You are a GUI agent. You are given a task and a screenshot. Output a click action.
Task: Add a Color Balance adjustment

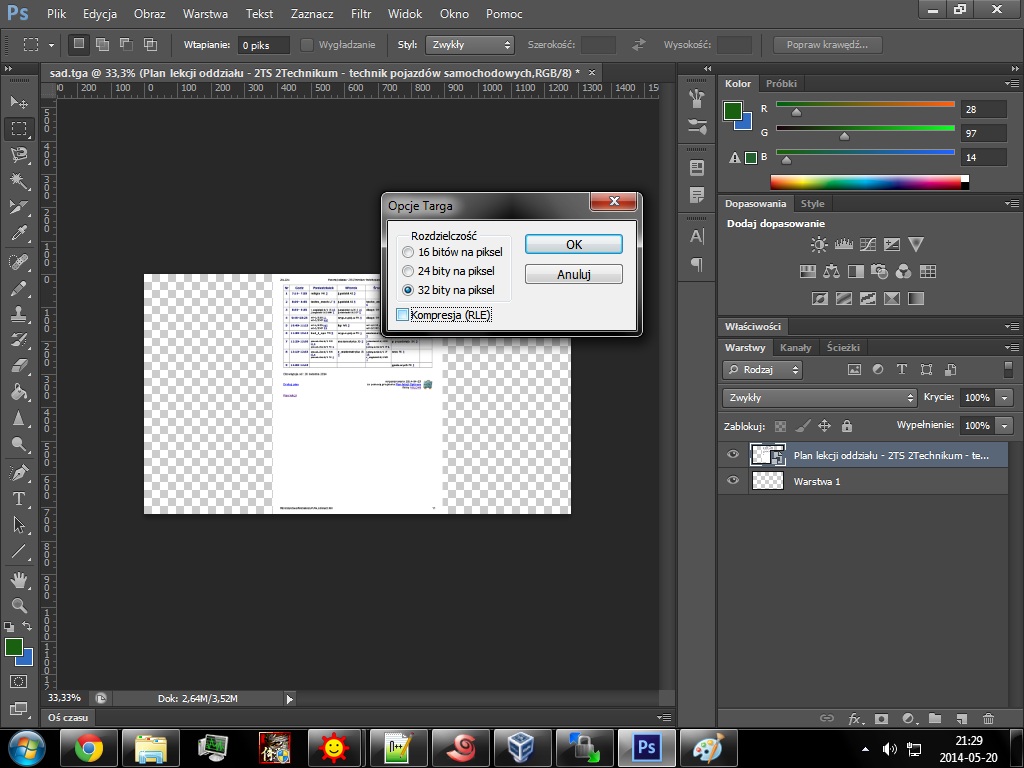831,272
